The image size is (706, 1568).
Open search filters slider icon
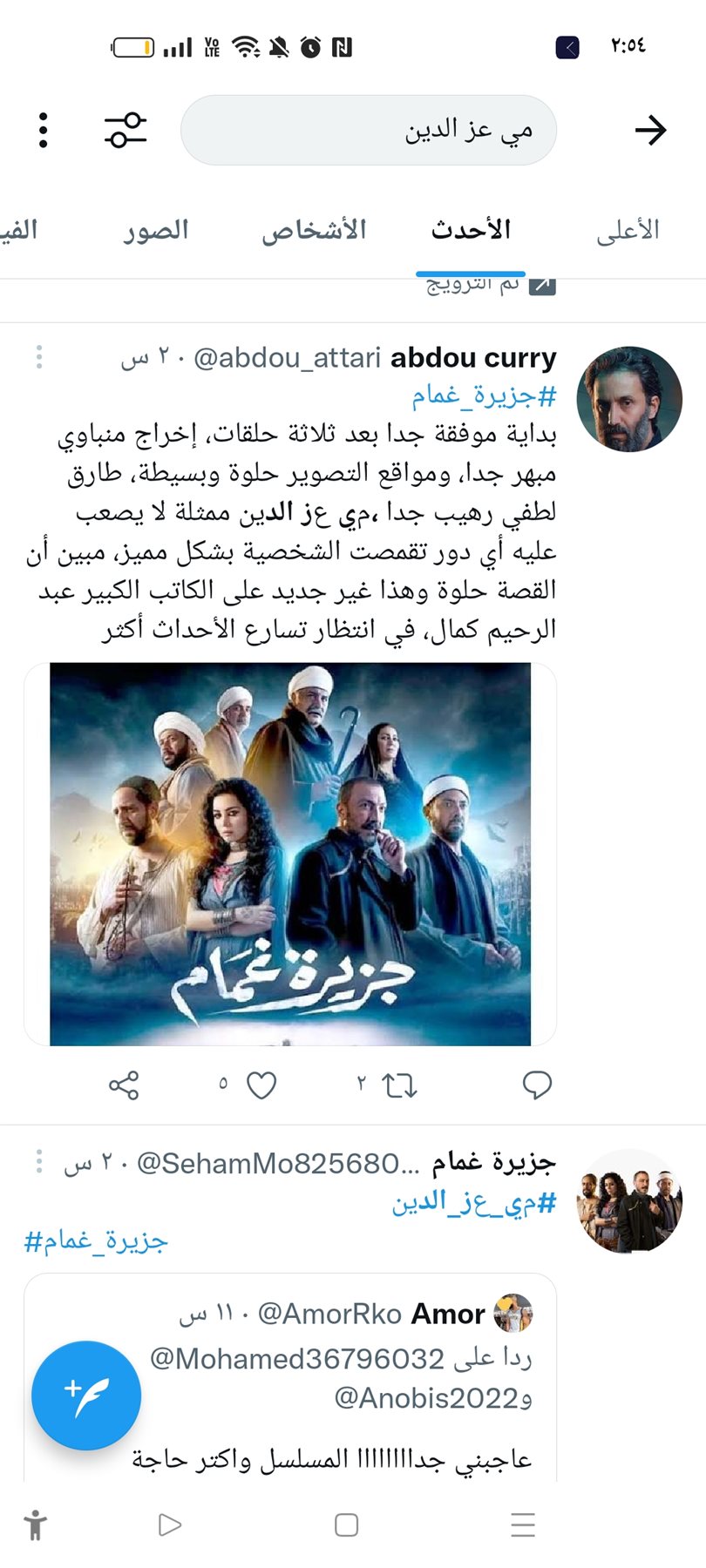[x=126, y=131]
